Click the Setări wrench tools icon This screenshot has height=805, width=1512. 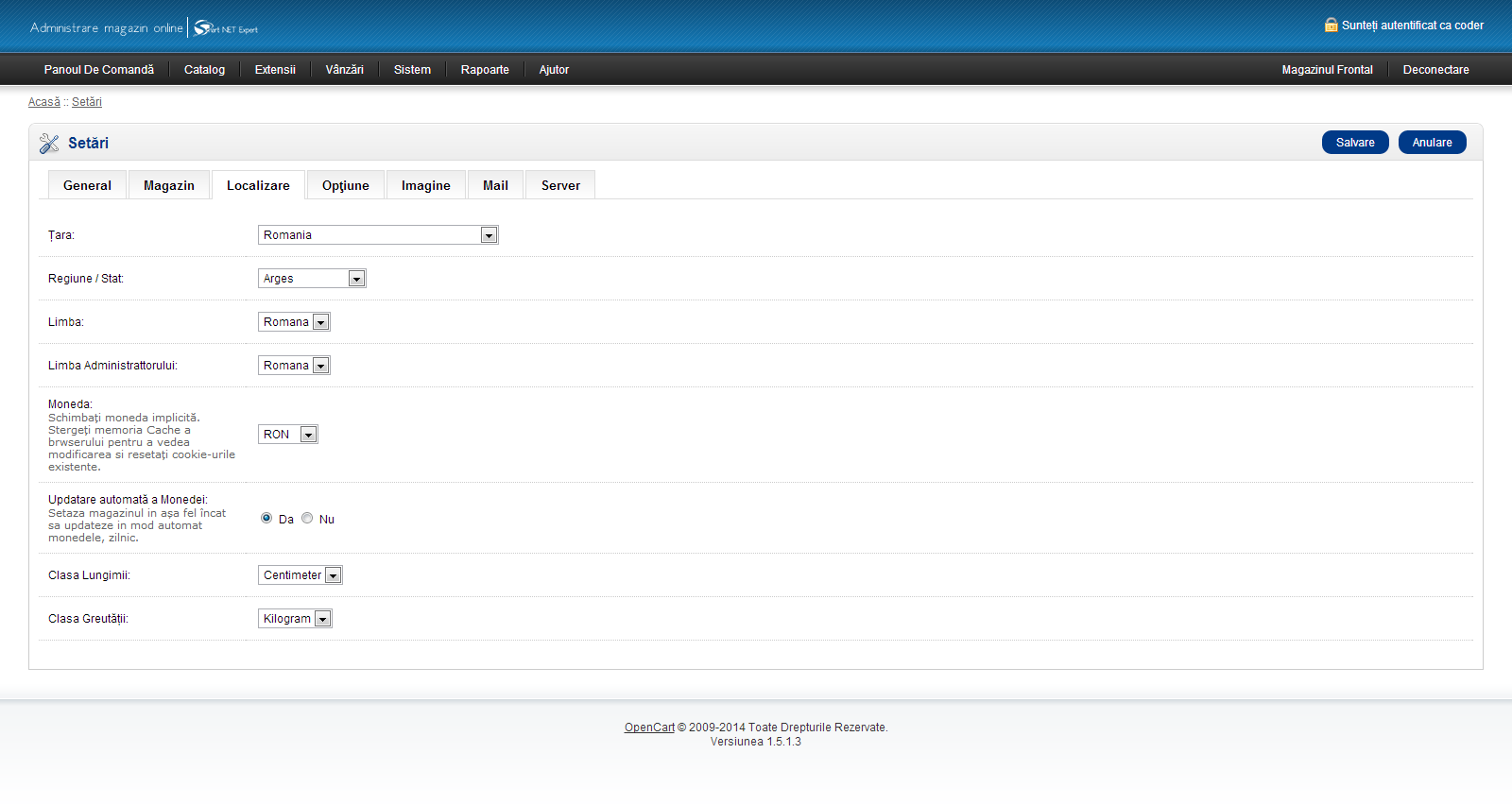pos(49,144)
